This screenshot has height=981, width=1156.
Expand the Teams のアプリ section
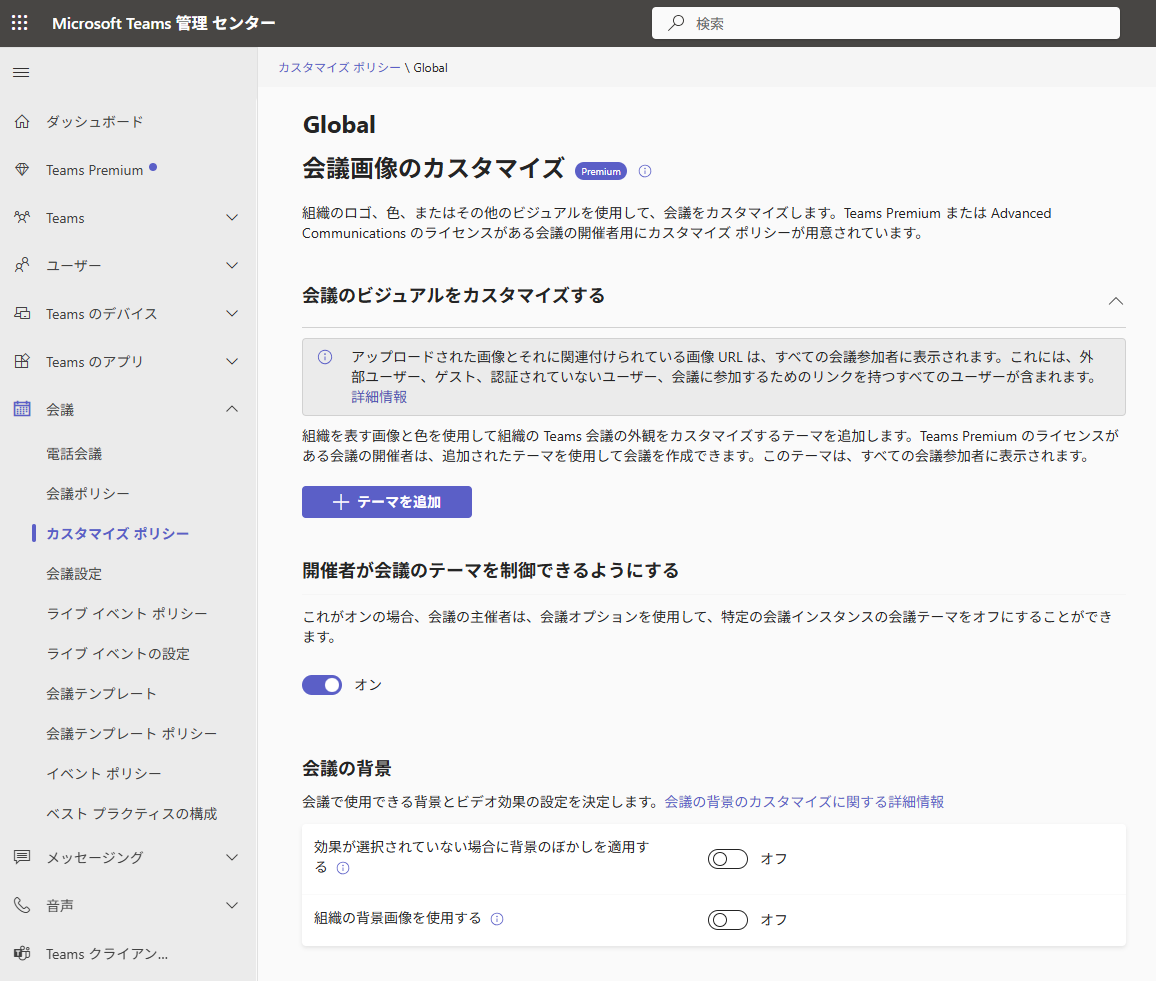tap(232, 361)
